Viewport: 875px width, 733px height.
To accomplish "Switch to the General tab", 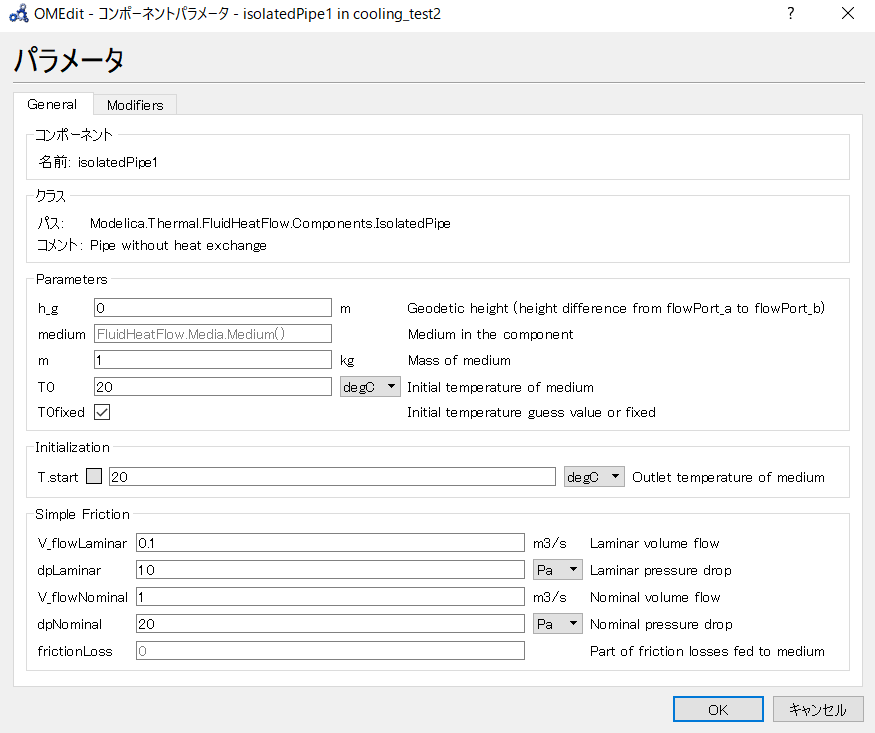I will coord(52,104).
